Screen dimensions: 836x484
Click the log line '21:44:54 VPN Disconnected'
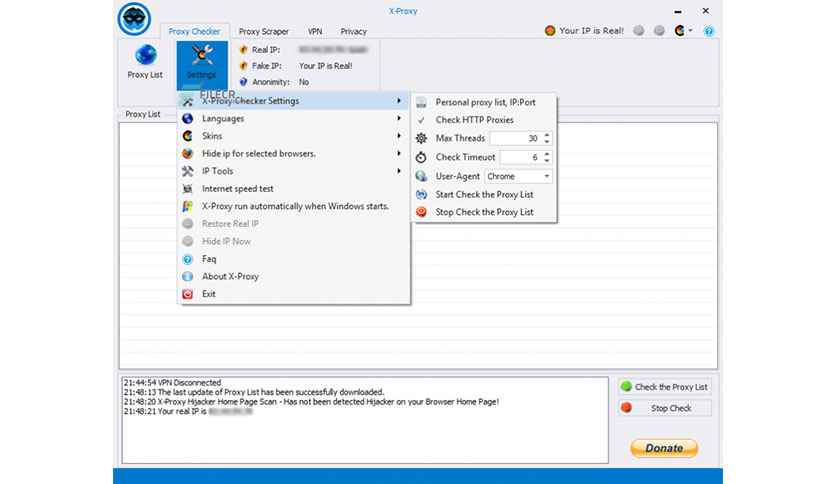coord(172,383)
